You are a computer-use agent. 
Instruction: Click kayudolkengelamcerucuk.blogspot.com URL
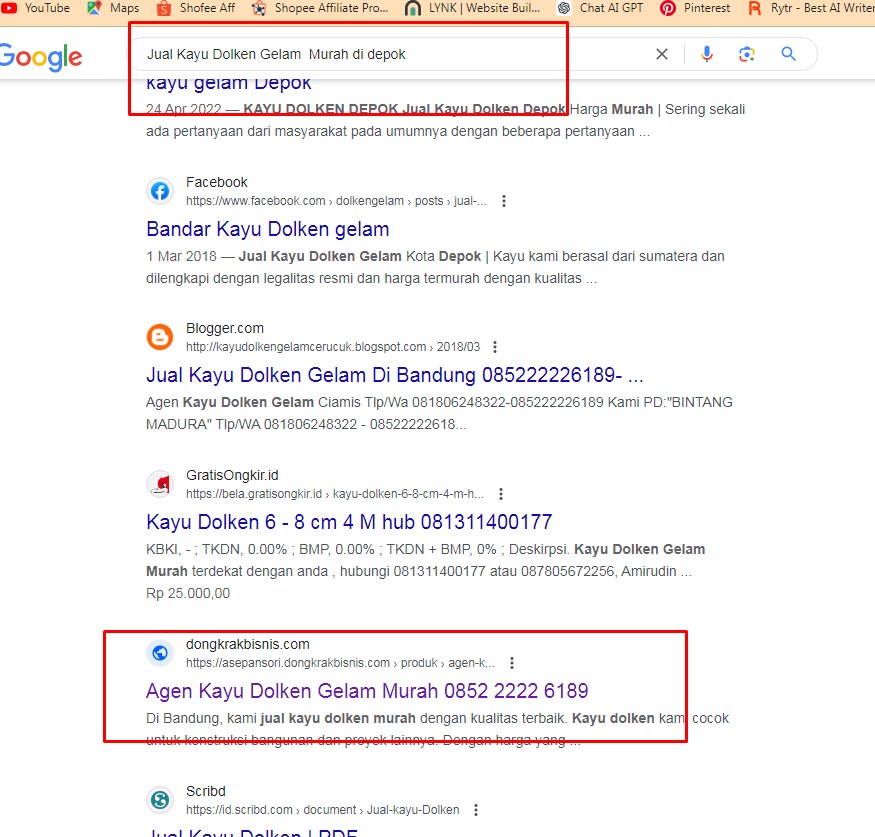point(333,347)
